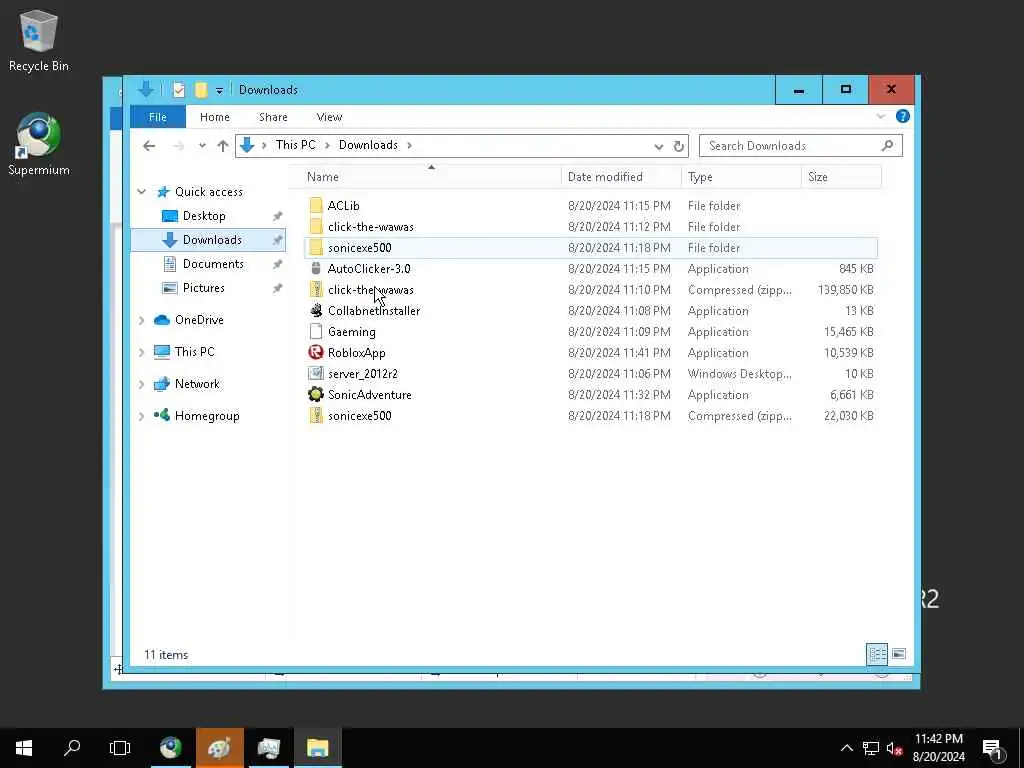
Task: Open the recent locations dropdown arrow
Action: (202, 146)
